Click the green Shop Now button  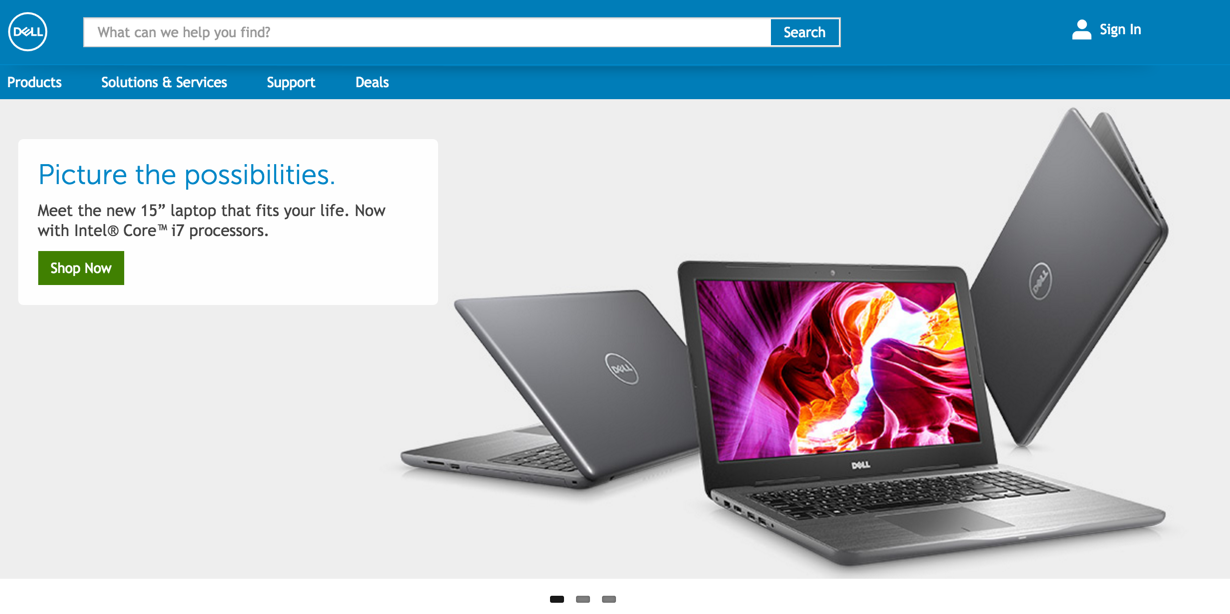click(x=81, y=268)
